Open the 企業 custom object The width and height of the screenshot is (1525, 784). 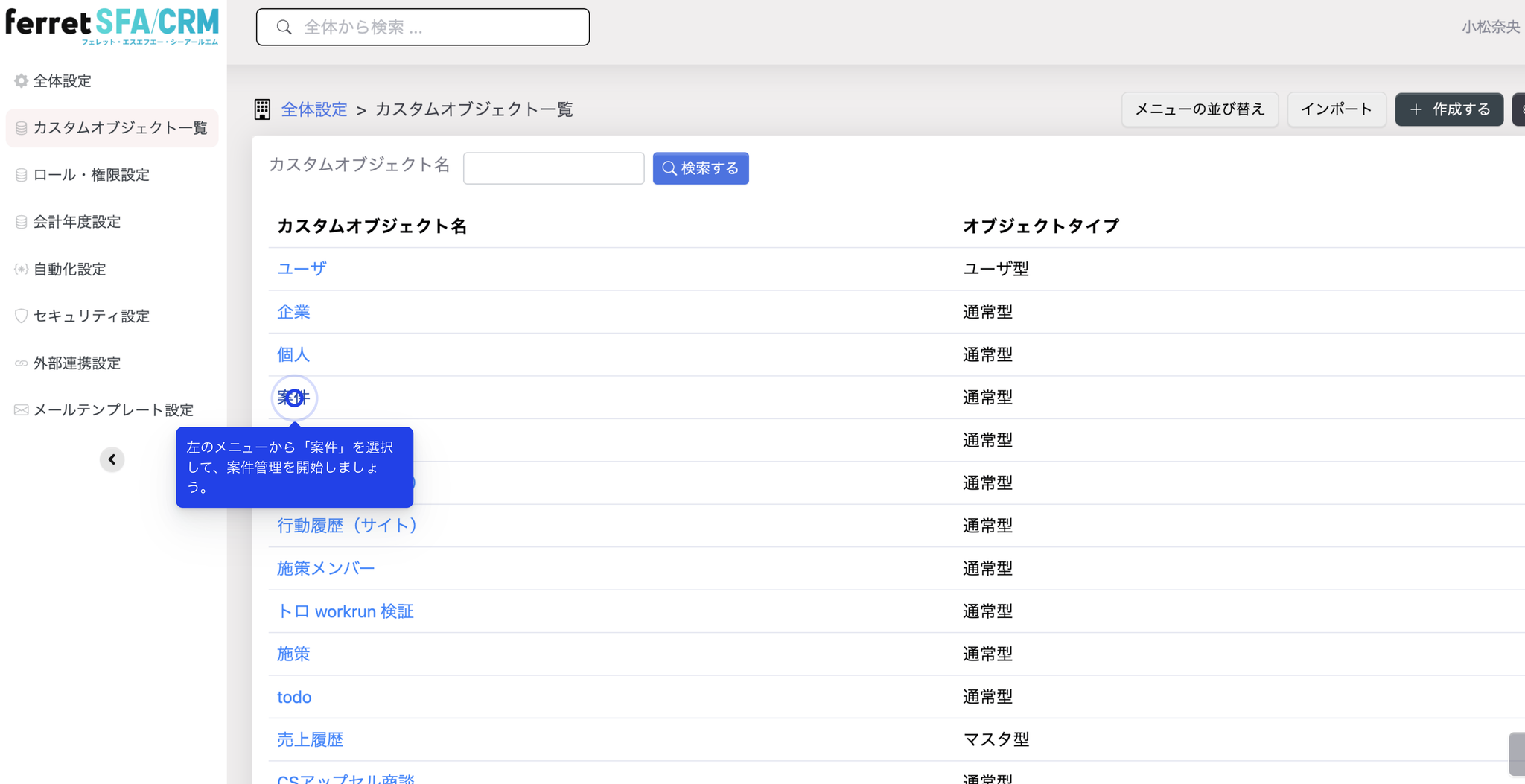pyautogui.click(x=293, y=312)
